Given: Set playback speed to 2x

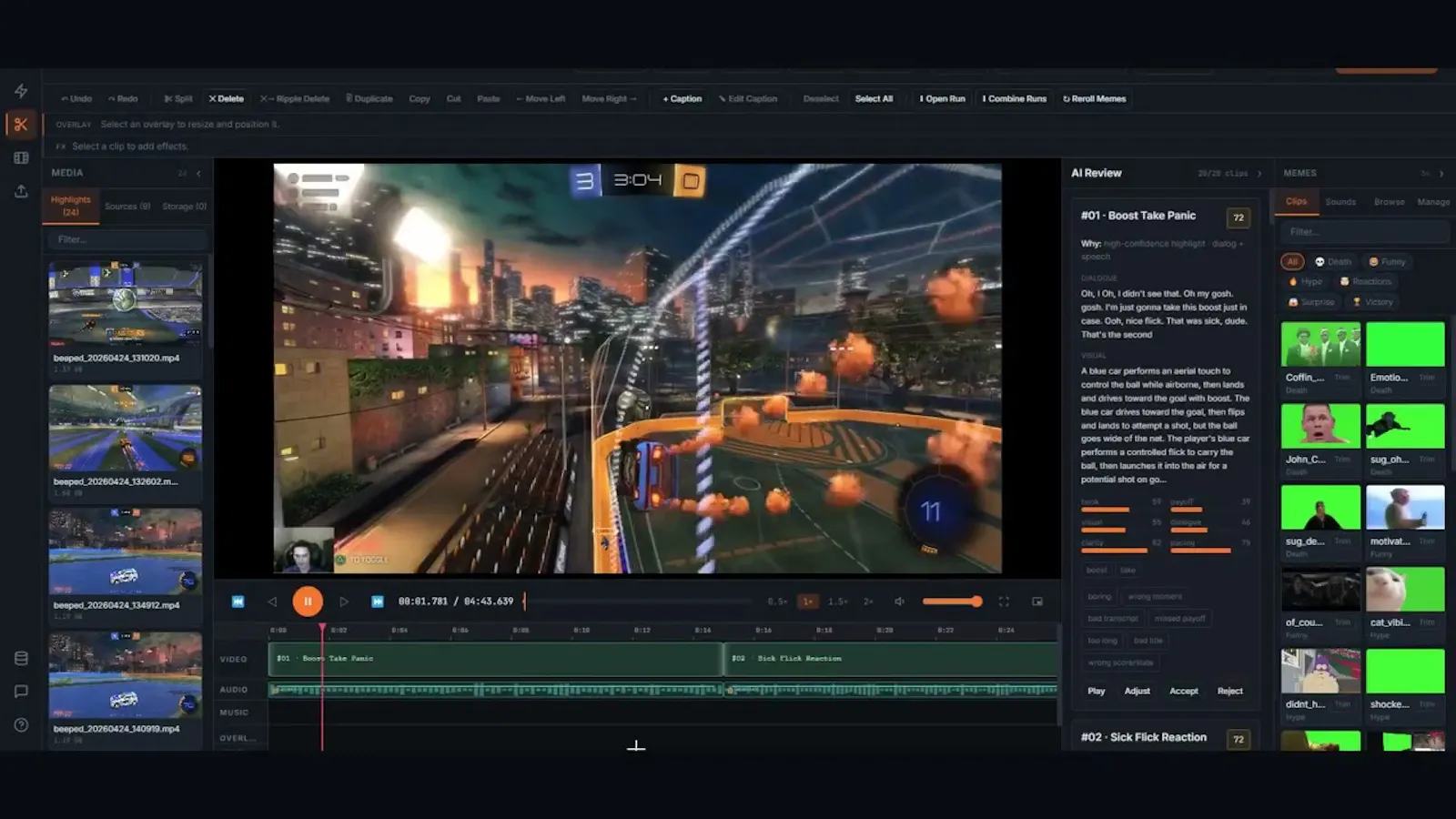Looking at the screenshot, I should click(868, 602).
